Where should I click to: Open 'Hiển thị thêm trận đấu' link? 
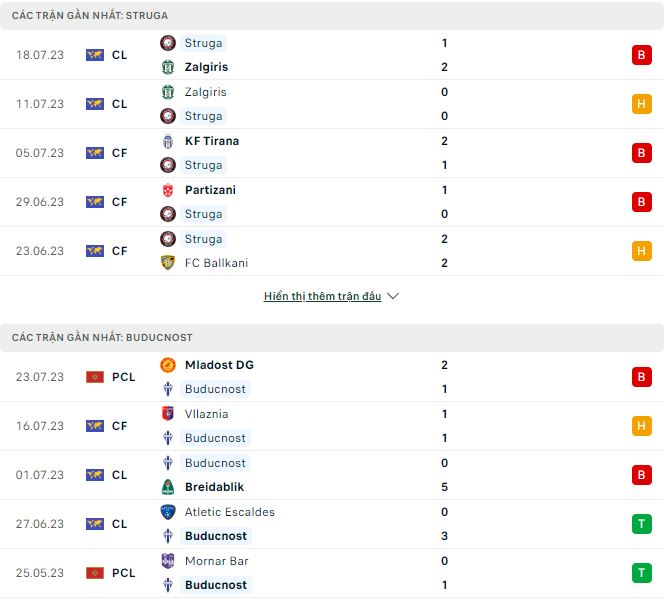[x=322, y=297]
